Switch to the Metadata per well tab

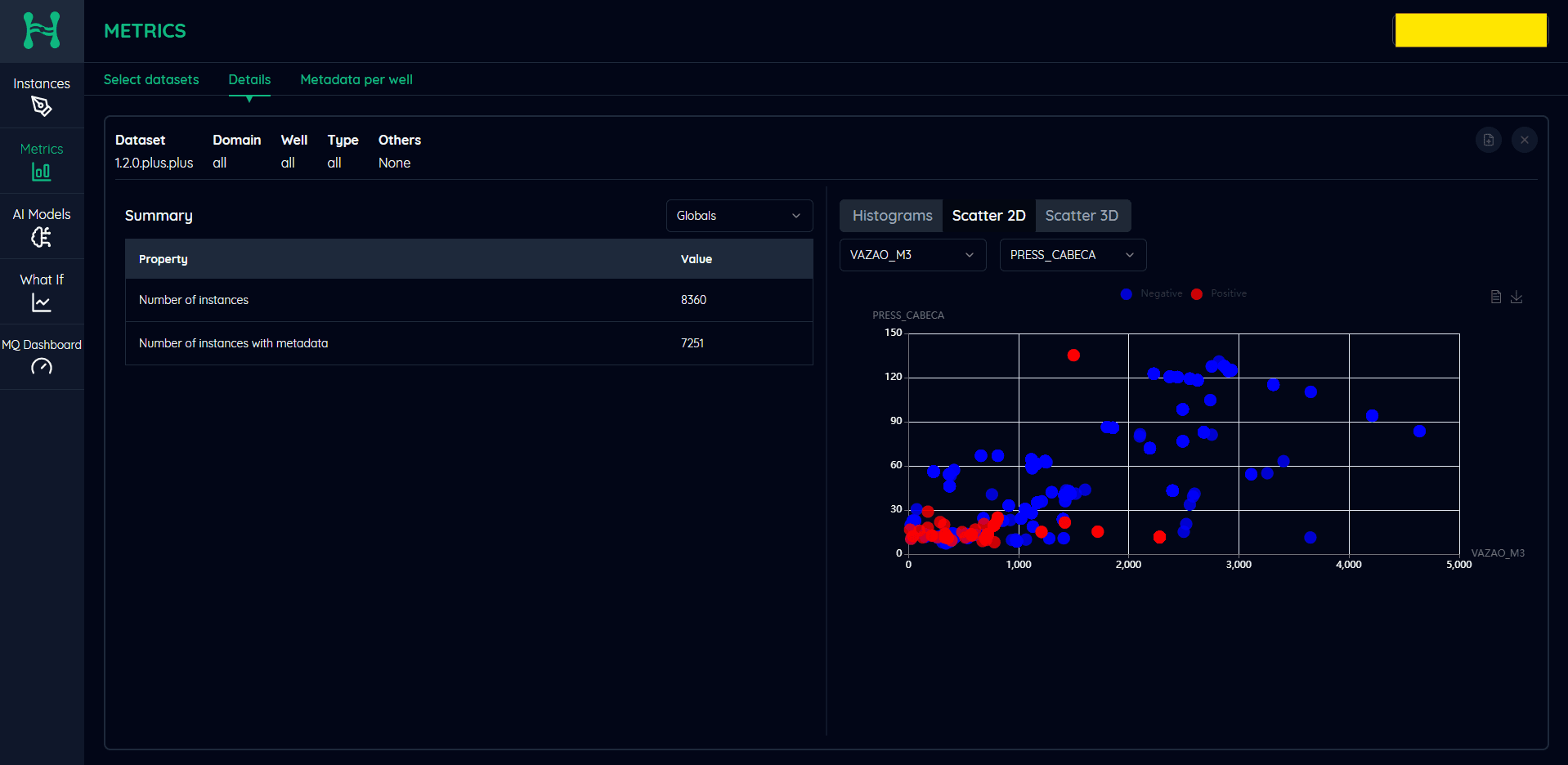click(356, 79)
